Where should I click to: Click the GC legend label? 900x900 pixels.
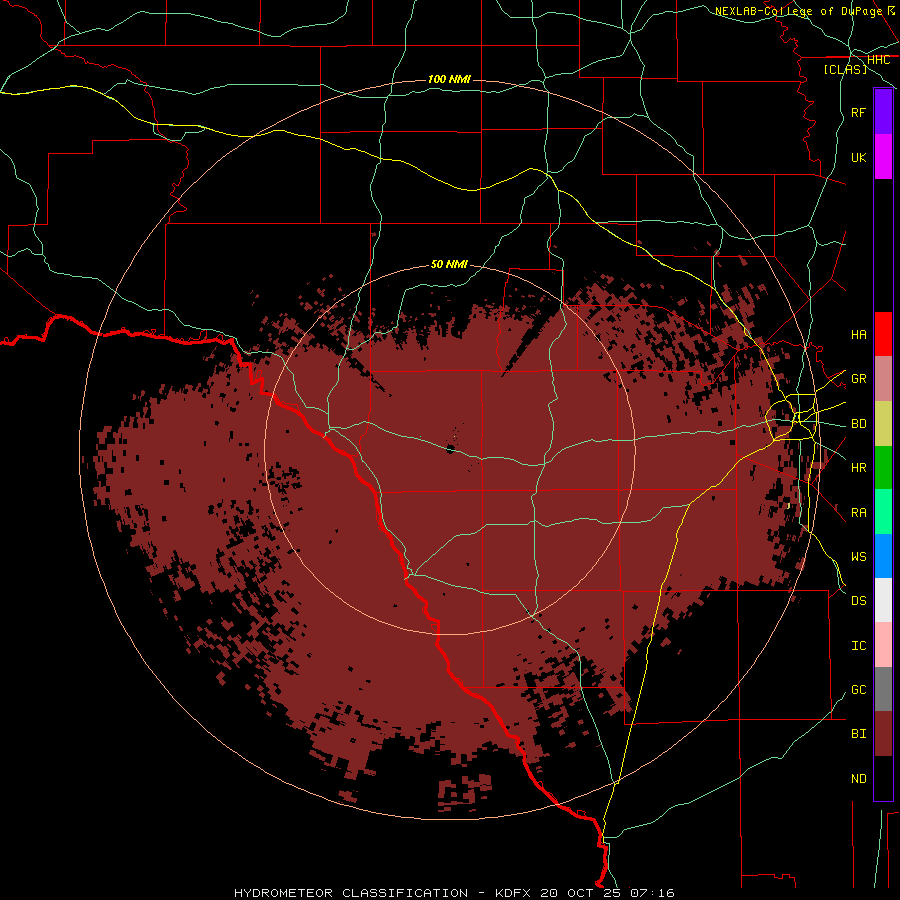coord(858,690)
